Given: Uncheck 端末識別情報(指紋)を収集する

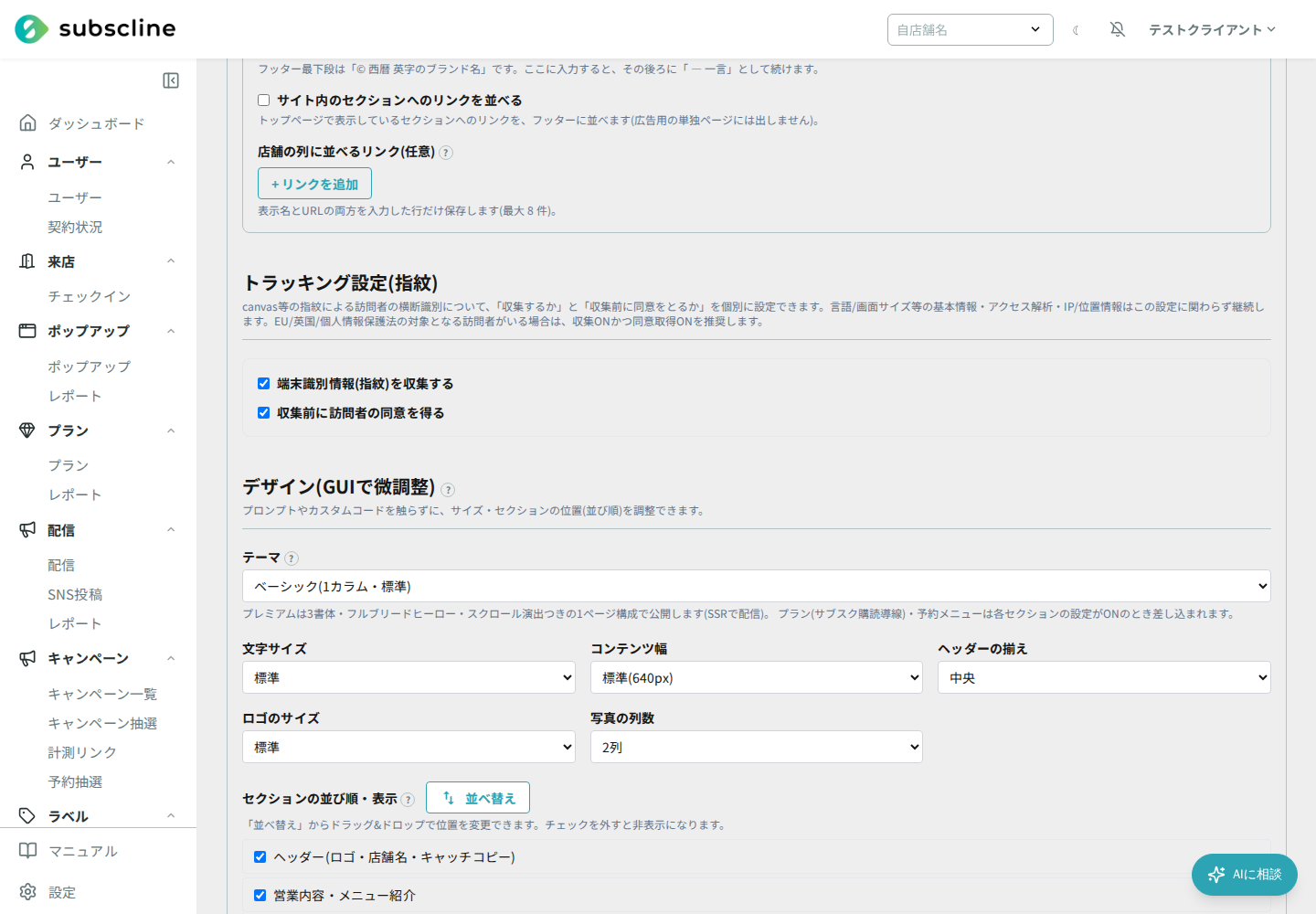Looking at the screenshot, I should (x=264, y=384).
